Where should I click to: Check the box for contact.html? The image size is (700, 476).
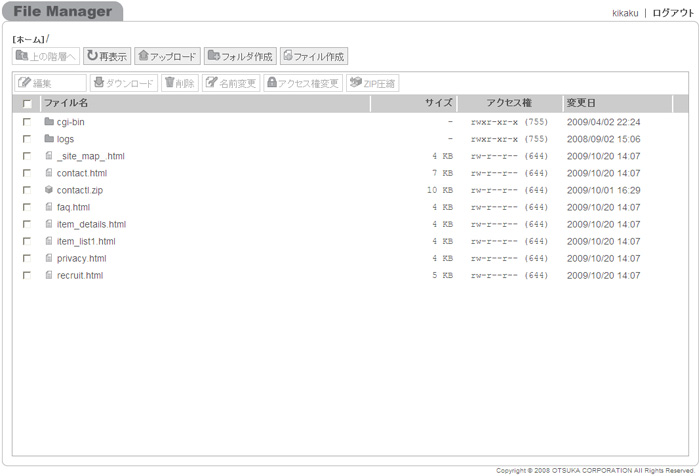click(27, 173)
